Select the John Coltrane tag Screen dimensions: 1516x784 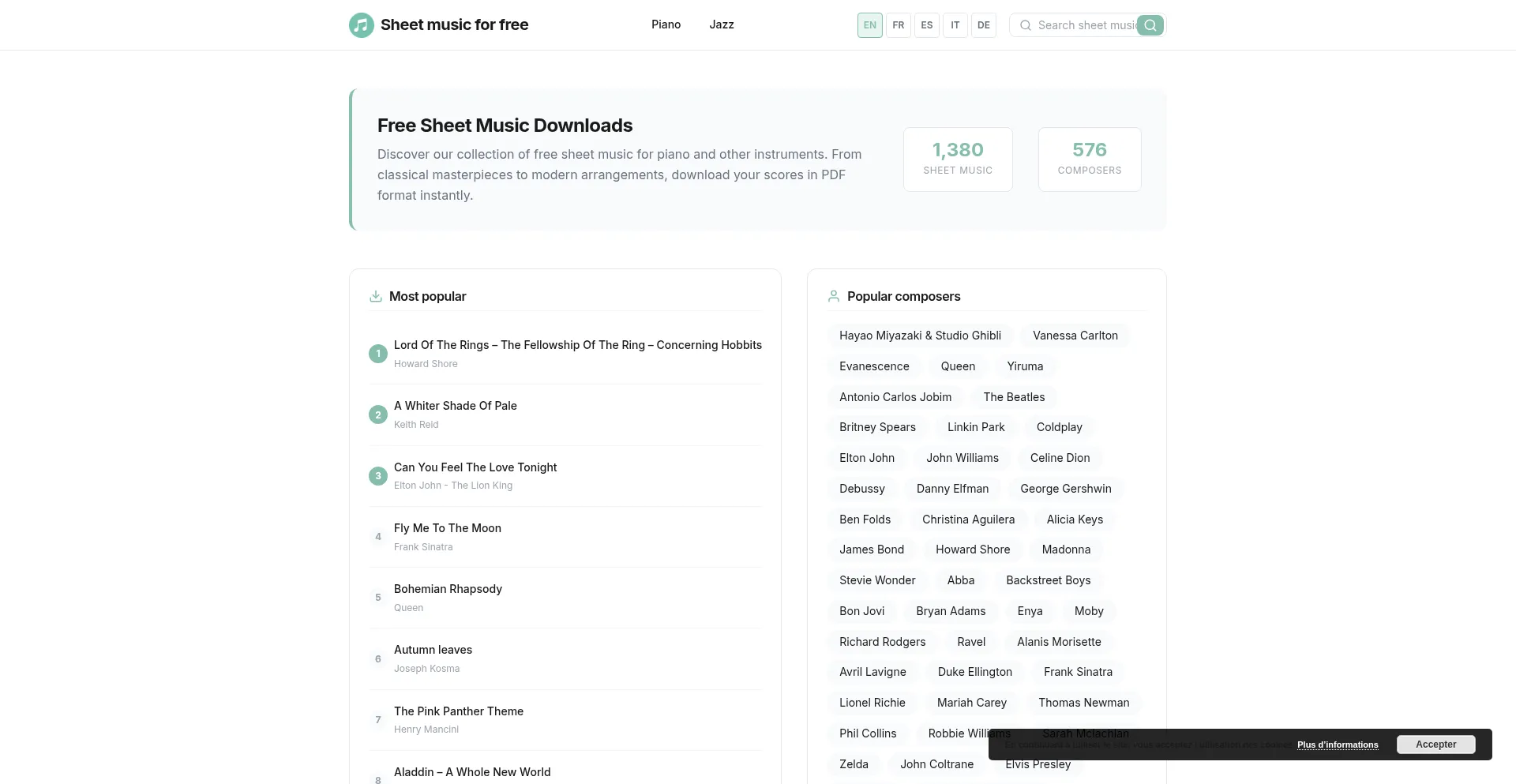tap(937, 764)
